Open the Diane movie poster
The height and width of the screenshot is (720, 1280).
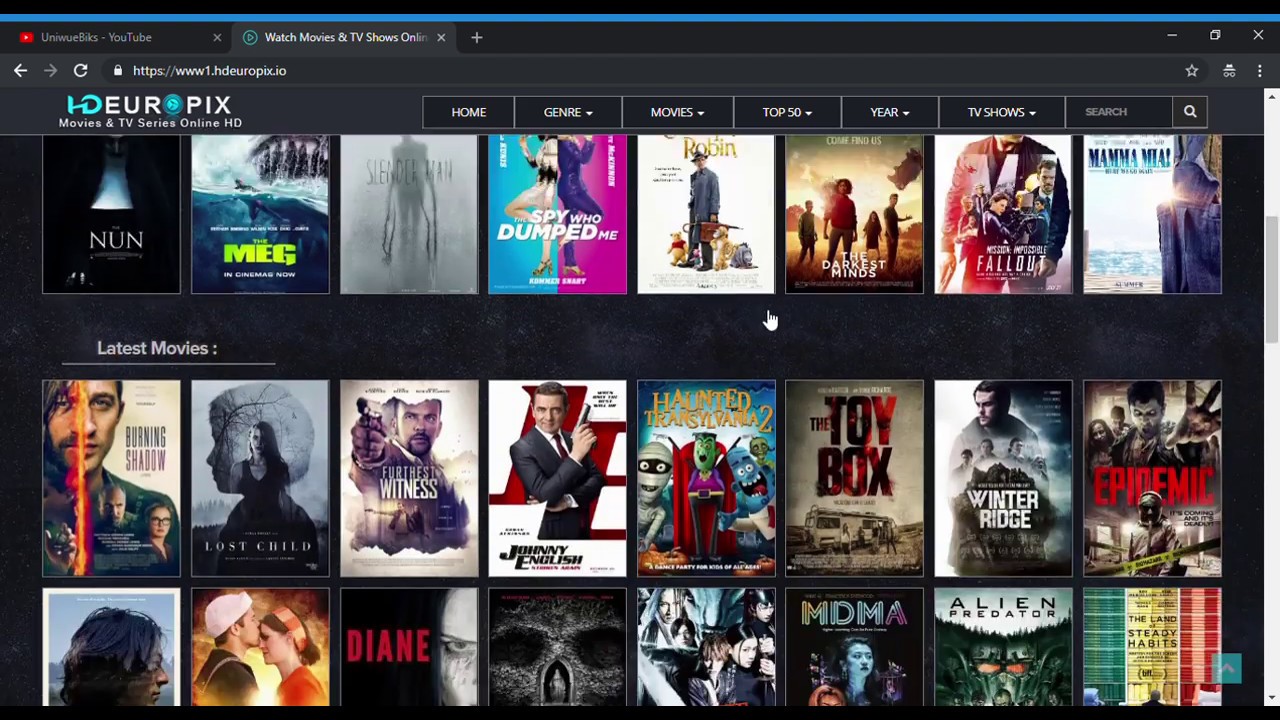click(x=409, y=647)
